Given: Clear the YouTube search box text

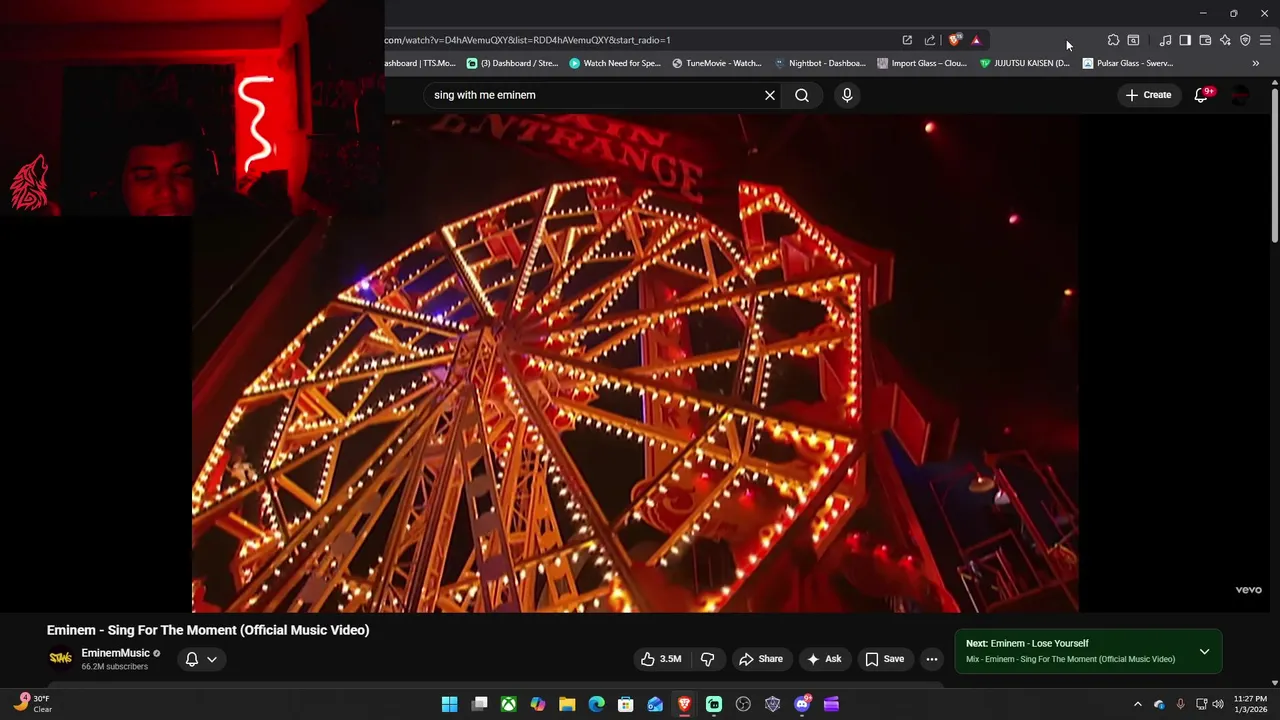Looking at the screenshot, I should click(x=770, y=95).
